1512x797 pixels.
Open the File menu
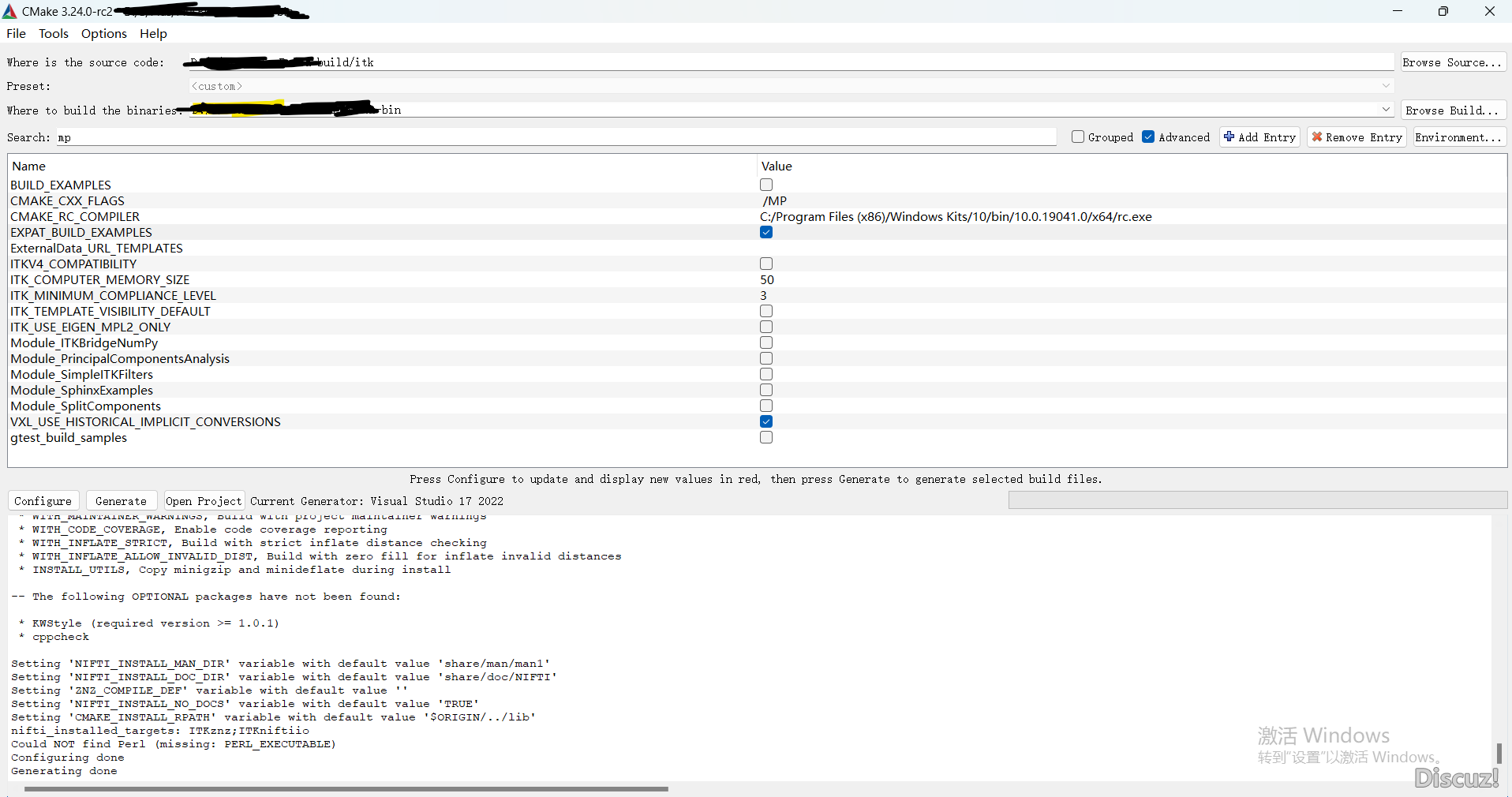pos(16,33)
